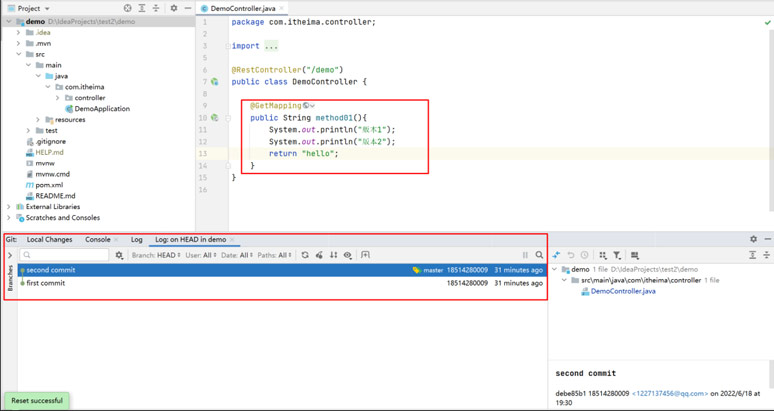
Task: Open Project panel settings gear
Action: [174, 8]
